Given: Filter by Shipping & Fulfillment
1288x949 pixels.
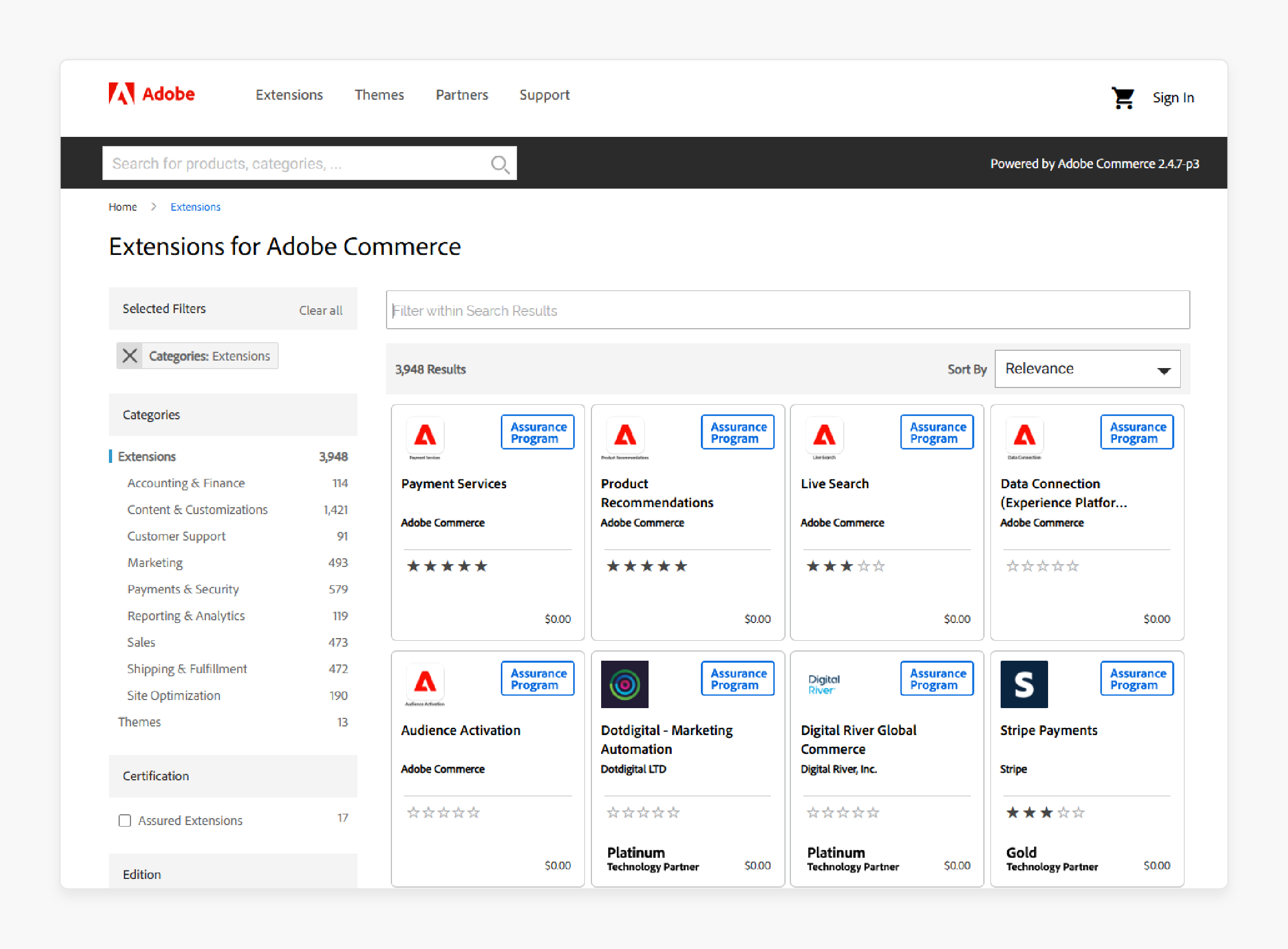Looking at the screenshot, I should click(x=188, y=669).
